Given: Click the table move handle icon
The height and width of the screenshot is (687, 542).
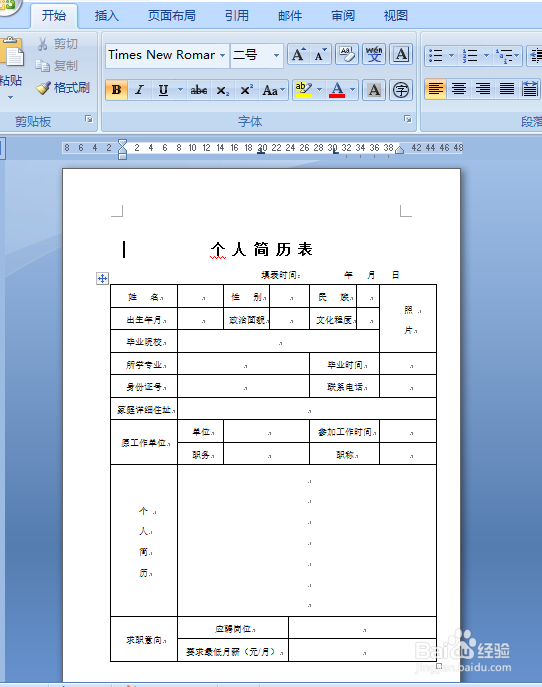Looking at the screenshot, I should pos(103,278).
